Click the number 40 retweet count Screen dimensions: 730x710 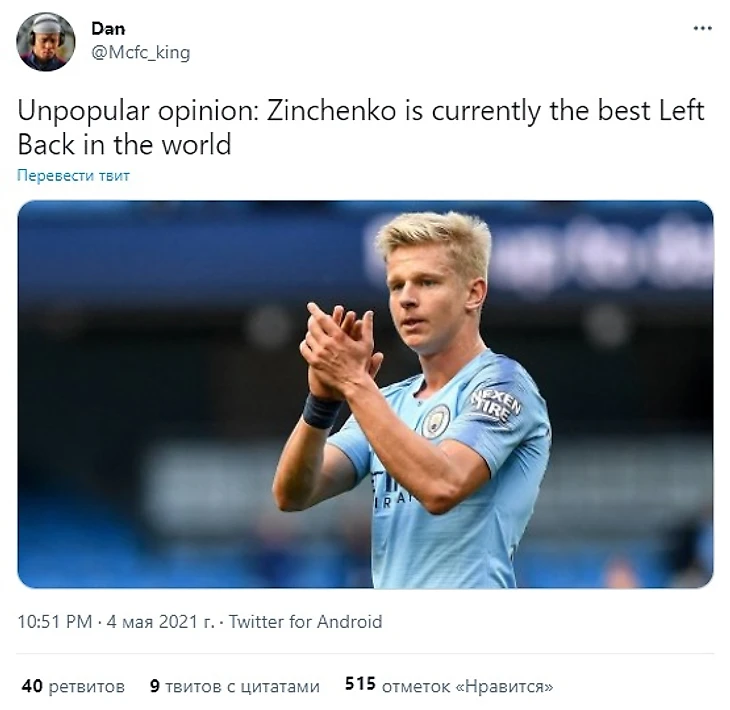(x=32, y=686)
